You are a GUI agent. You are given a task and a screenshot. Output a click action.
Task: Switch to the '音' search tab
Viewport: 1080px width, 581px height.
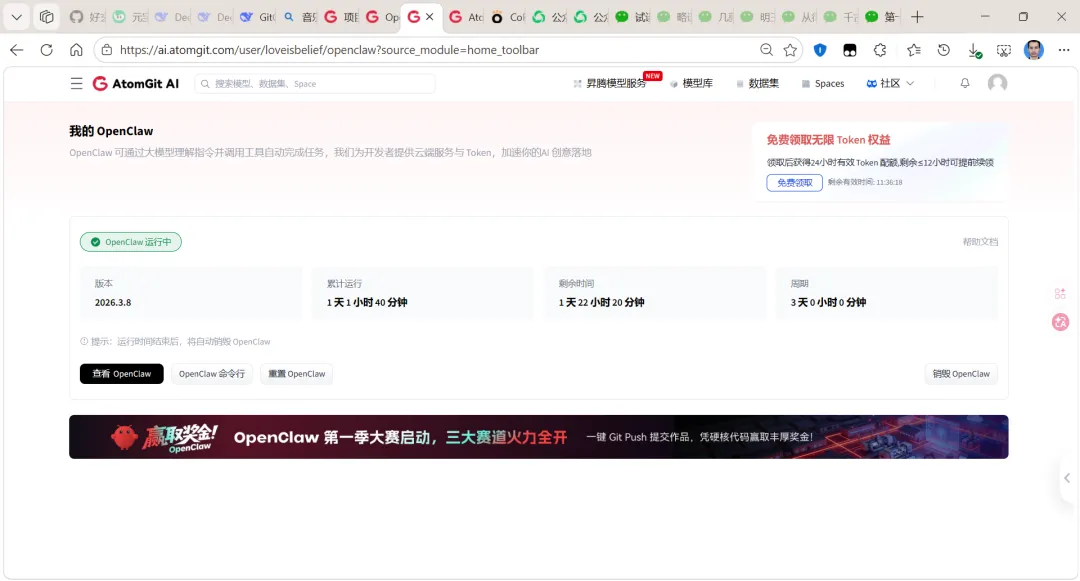298,17
